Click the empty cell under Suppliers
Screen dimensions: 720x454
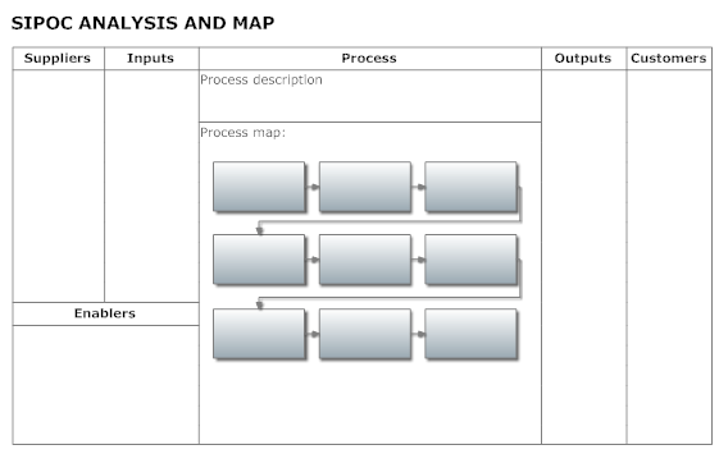click(x=57, y=185)
